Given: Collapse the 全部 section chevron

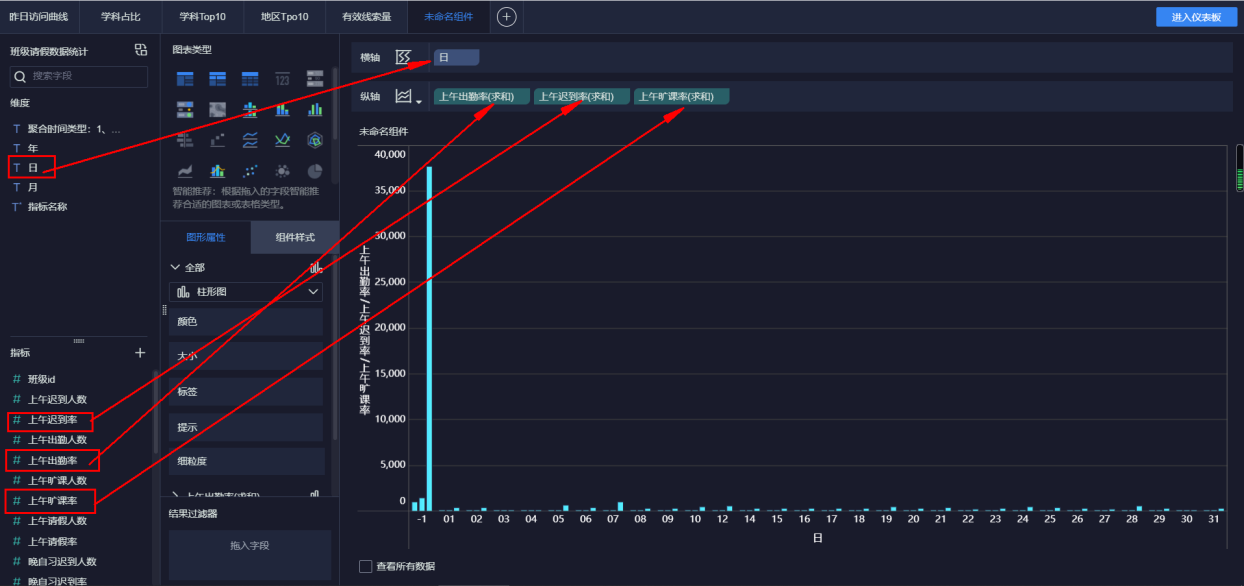Looking at the screenshot, I should (176, 268).
